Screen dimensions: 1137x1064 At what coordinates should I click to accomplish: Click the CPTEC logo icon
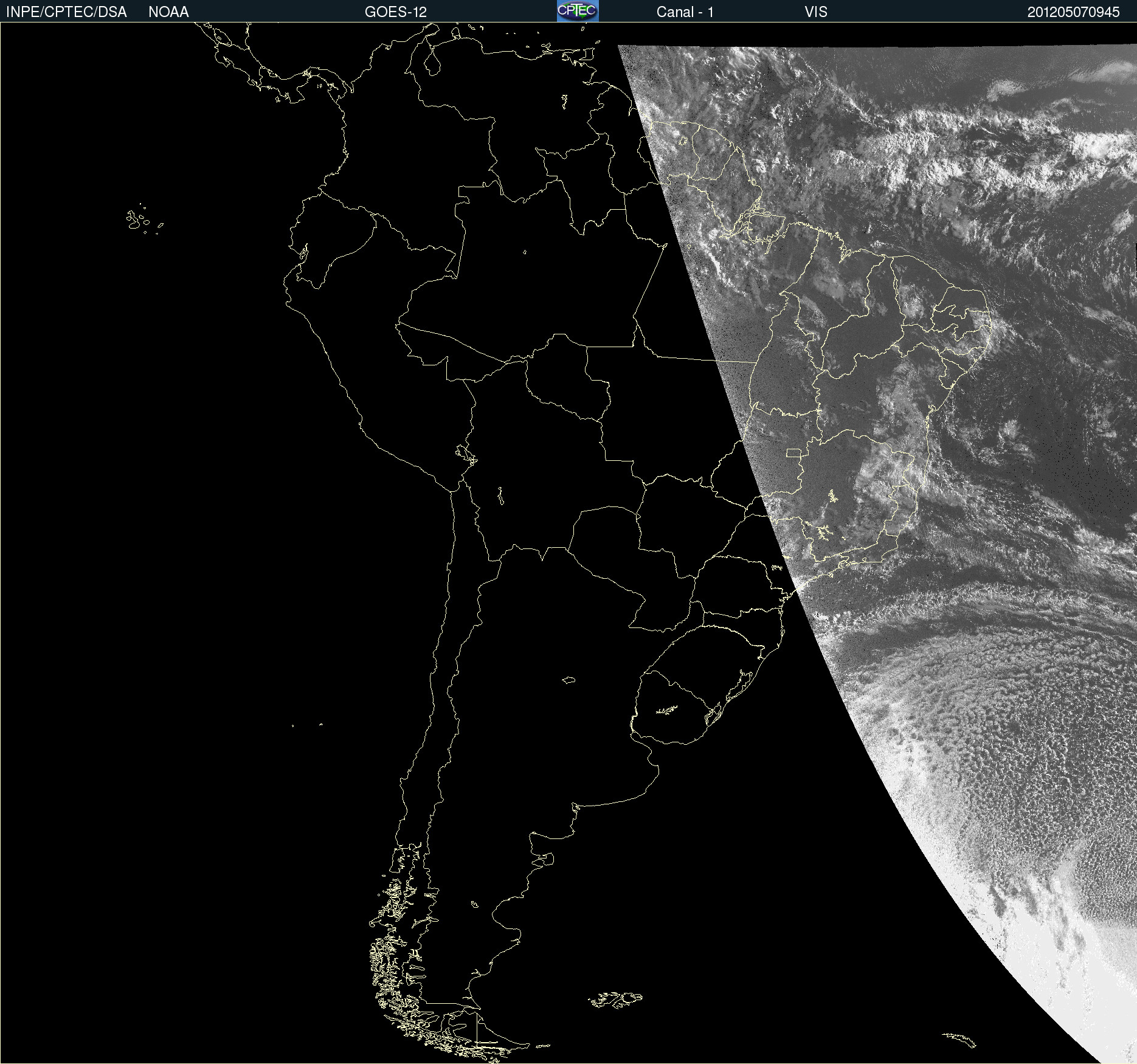pyautogui.click(x=578, y=11)
